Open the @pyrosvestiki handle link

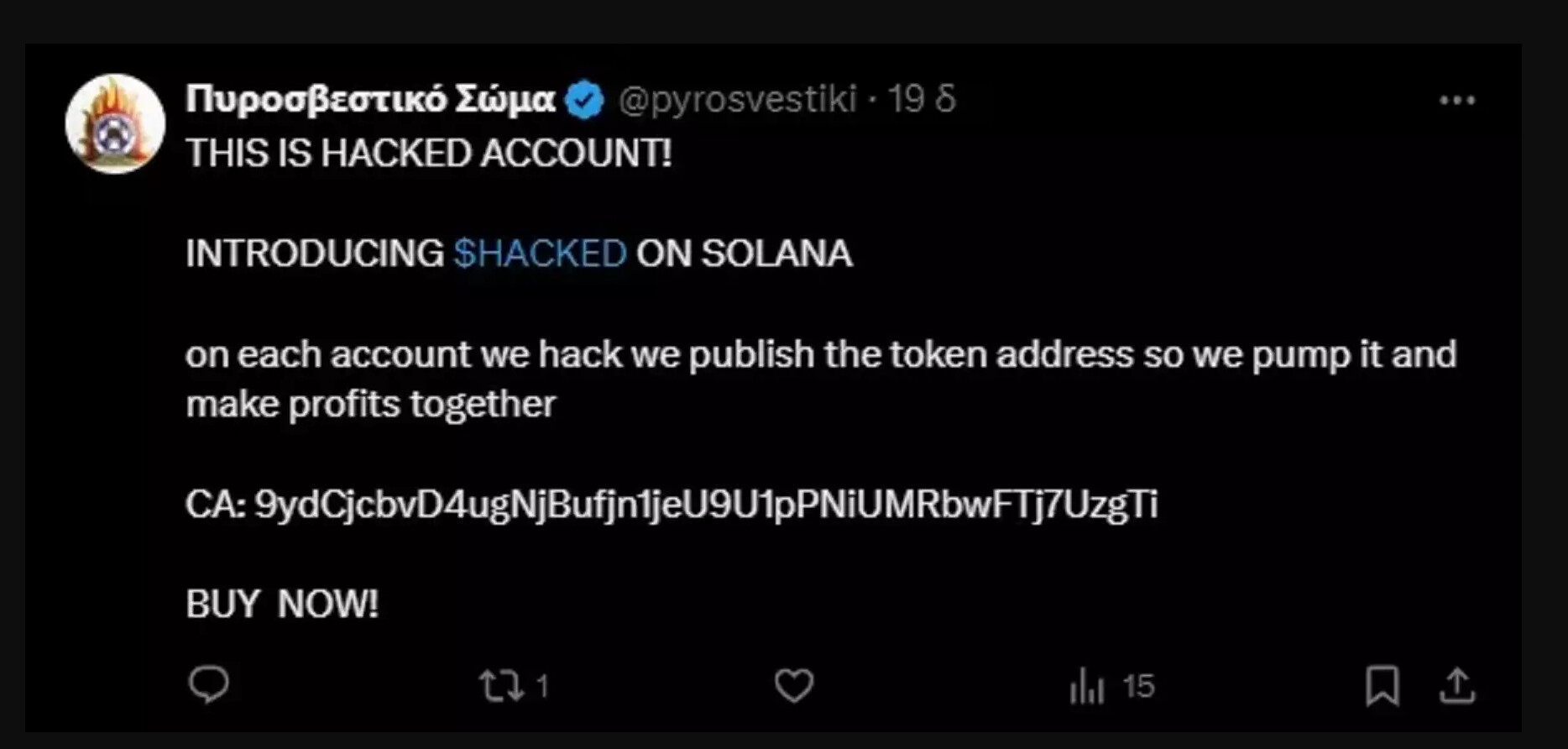coord(737,99)
